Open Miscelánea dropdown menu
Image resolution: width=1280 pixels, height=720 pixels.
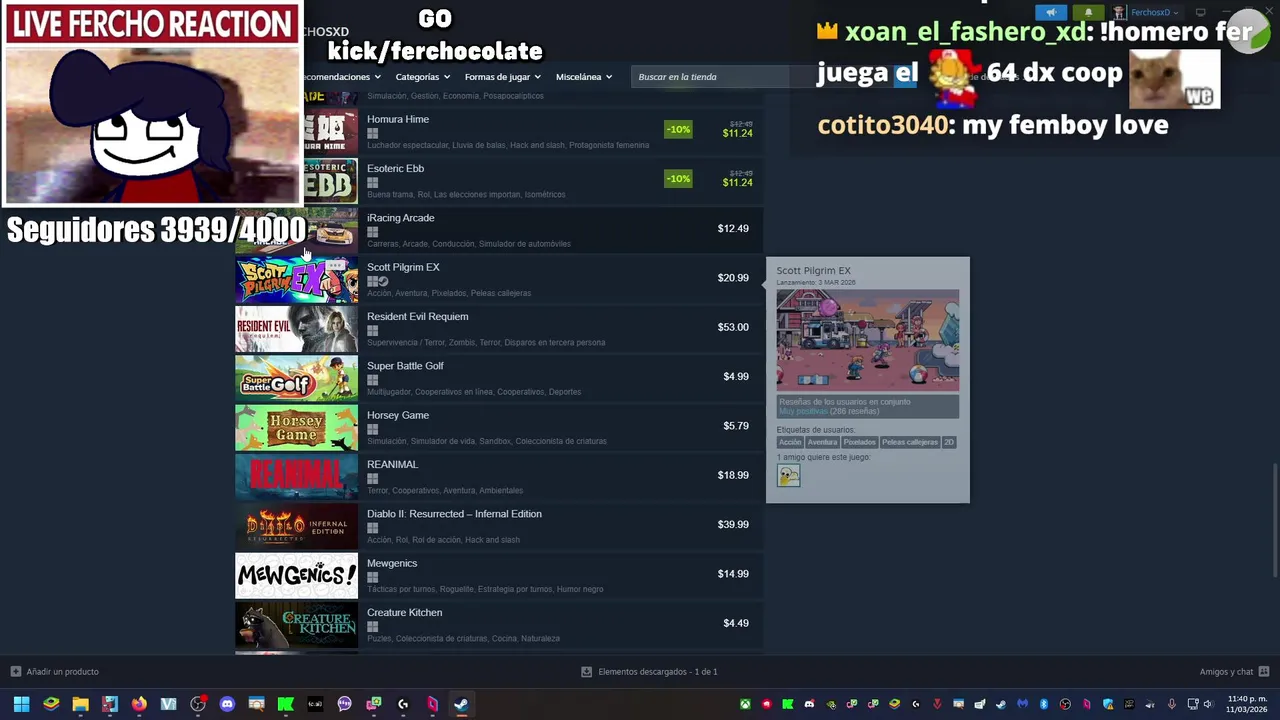point(584,77)
